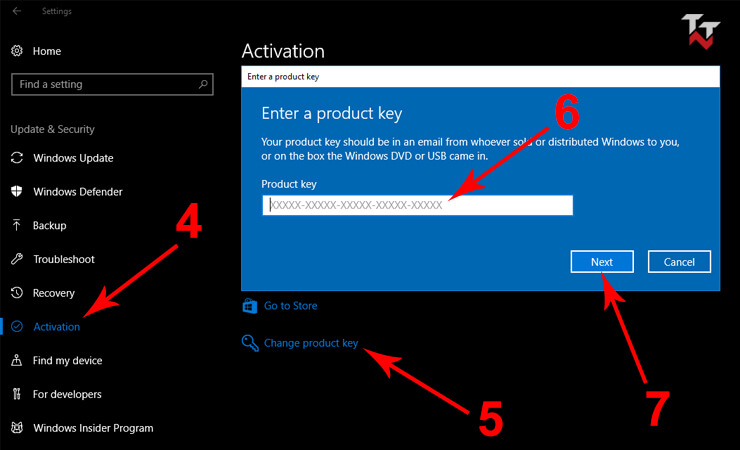Image resolution: width=740 pixels, height=450 pixels.
Task: Select the Windows Defender shield icon
Action: (x=17, y=192)
